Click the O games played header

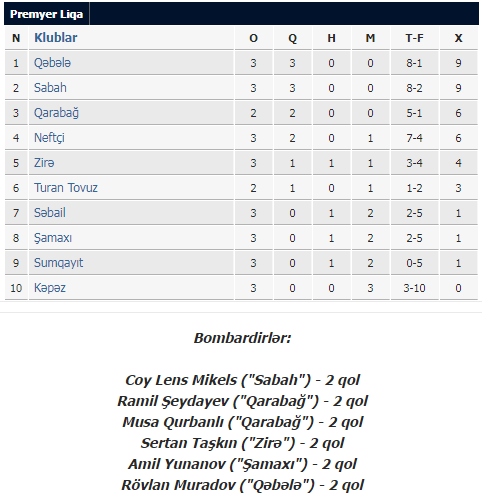[253, 38]
